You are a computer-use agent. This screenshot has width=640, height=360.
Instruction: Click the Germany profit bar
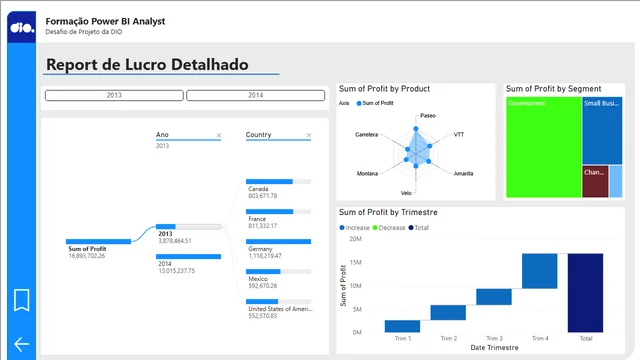(278, 242)
